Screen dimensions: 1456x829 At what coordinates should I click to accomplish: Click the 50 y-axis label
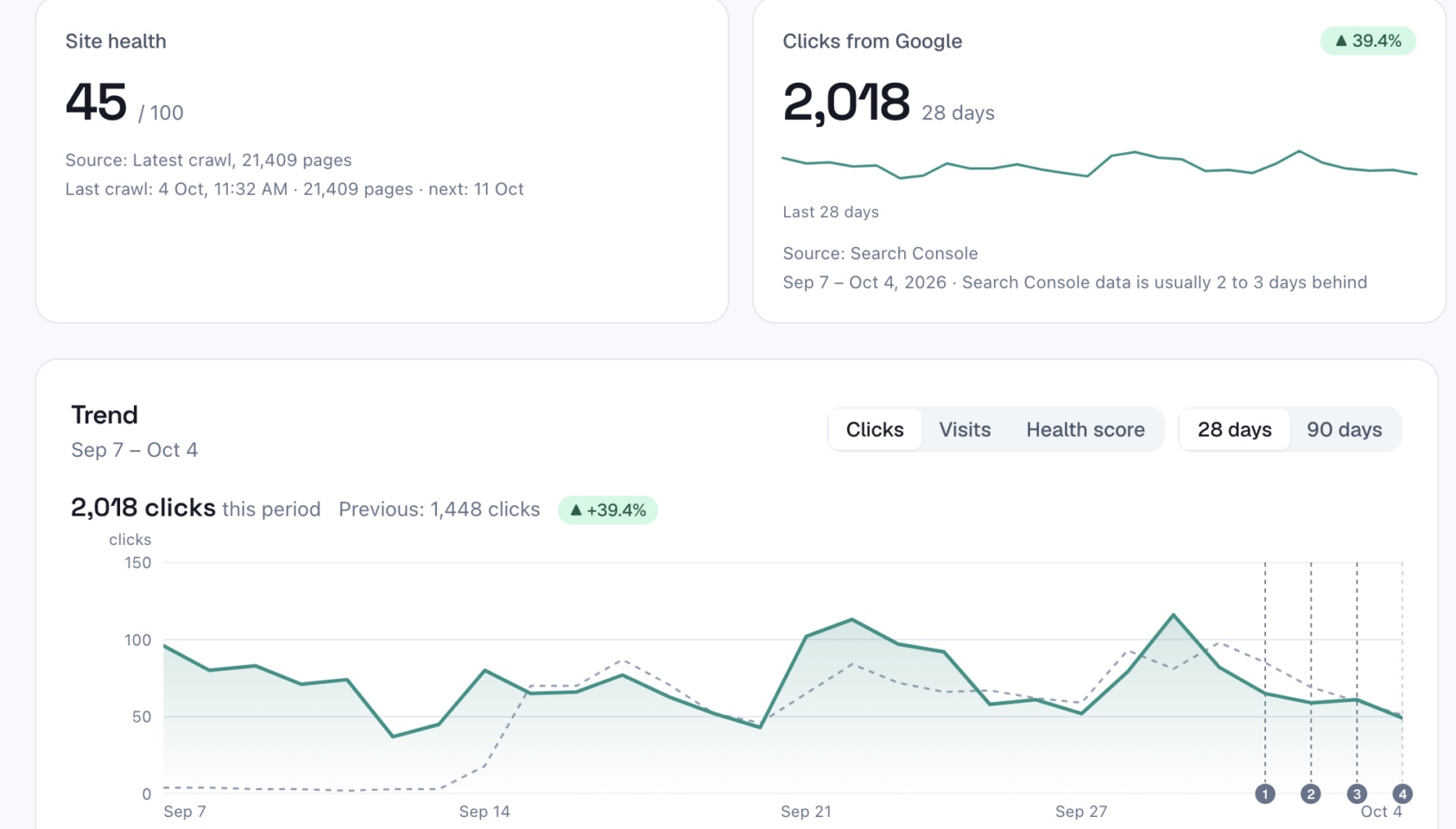tap(142, 717)
